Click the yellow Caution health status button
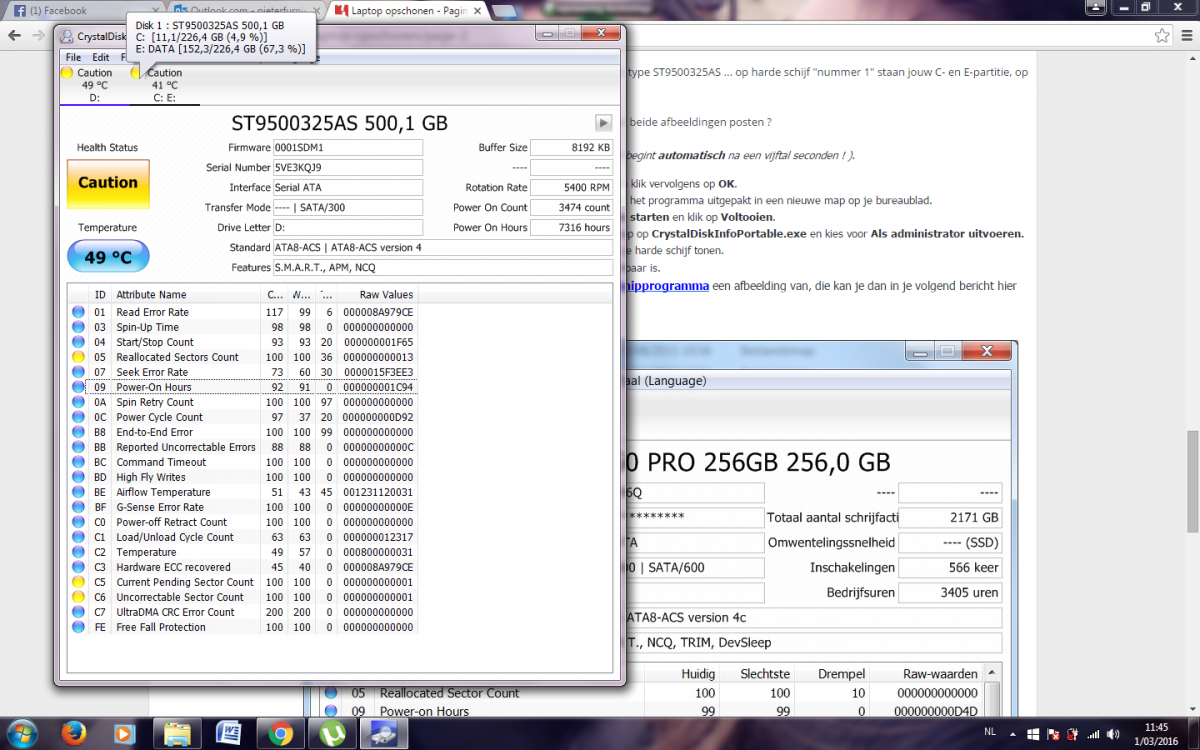The width and height of the screenshot is (1200, 750). (x=107, y=183)
